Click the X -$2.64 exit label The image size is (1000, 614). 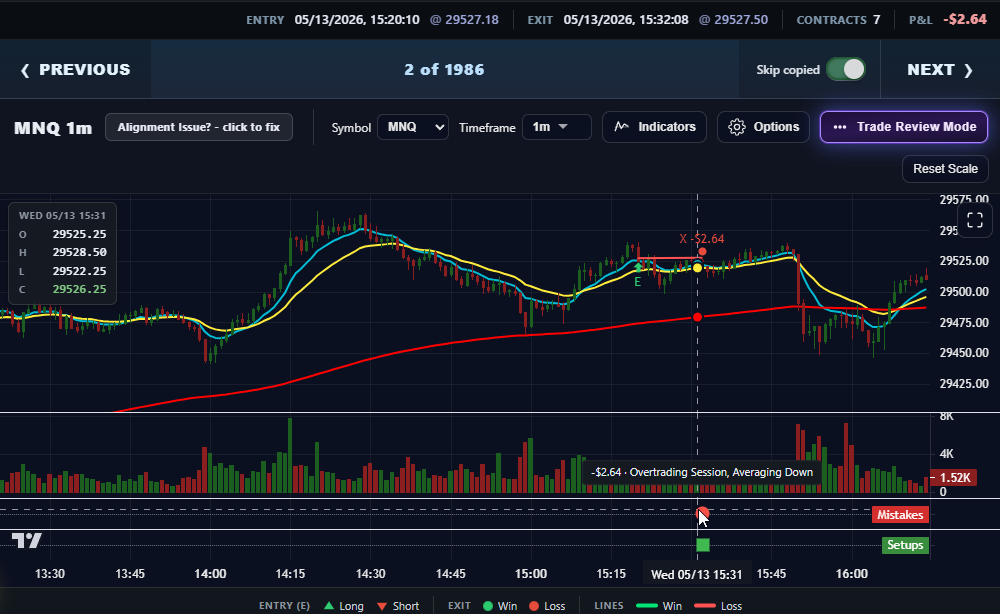pos(702,239)
